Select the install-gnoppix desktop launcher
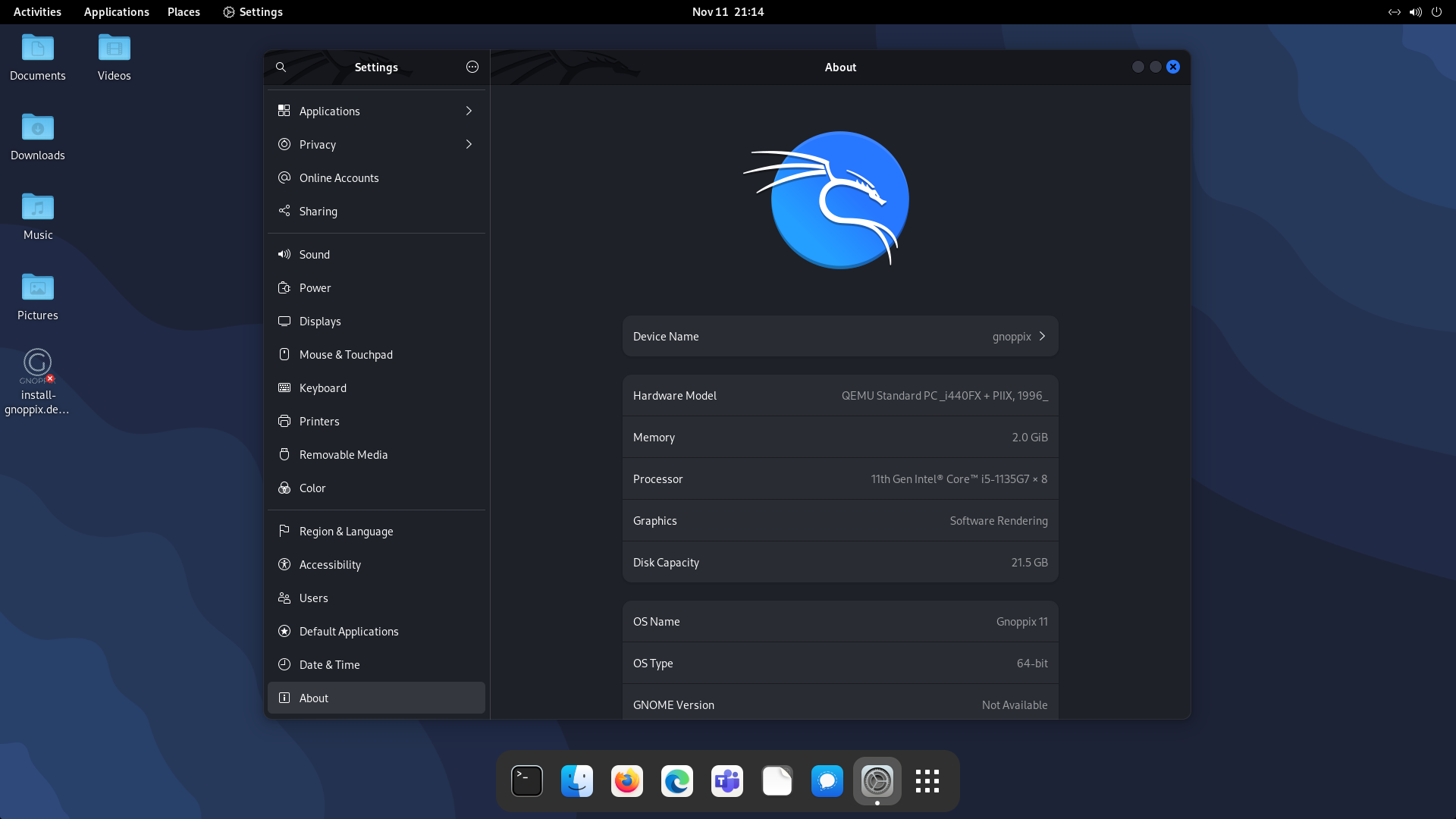 tap(38, 382)
